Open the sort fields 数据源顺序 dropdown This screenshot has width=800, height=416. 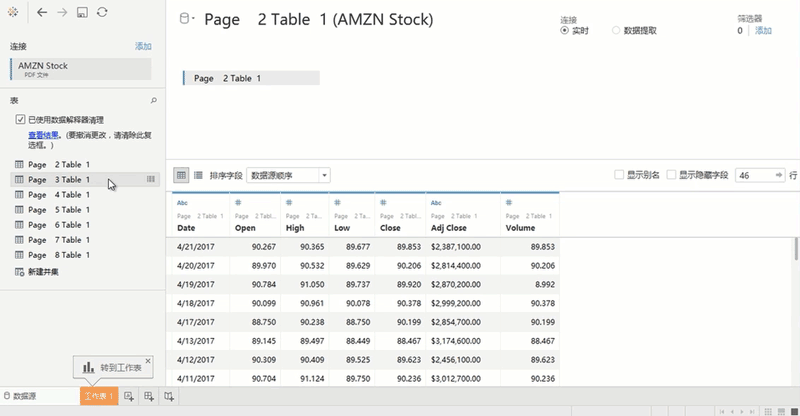point(288,175)
